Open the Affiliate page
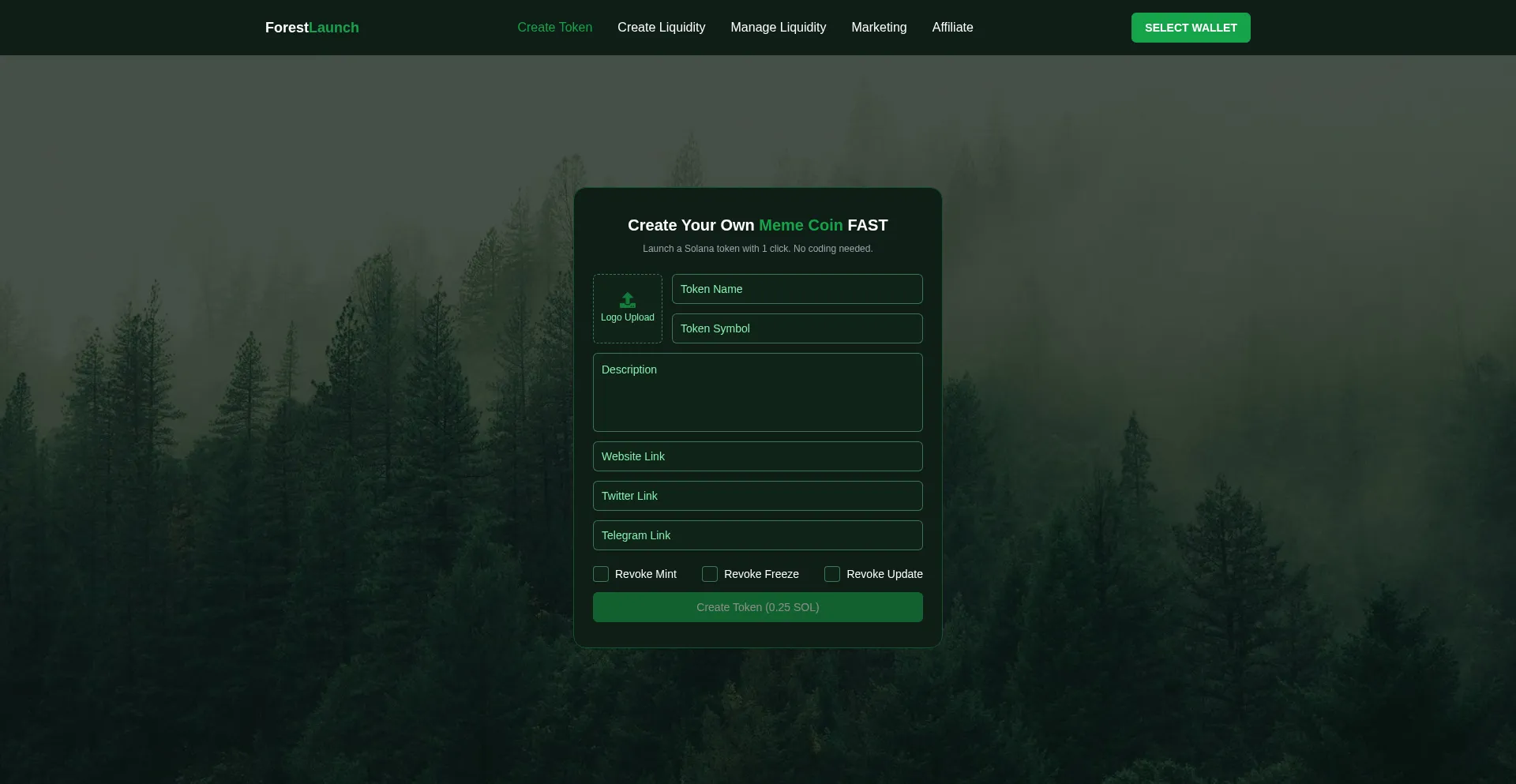 point(952,27)
